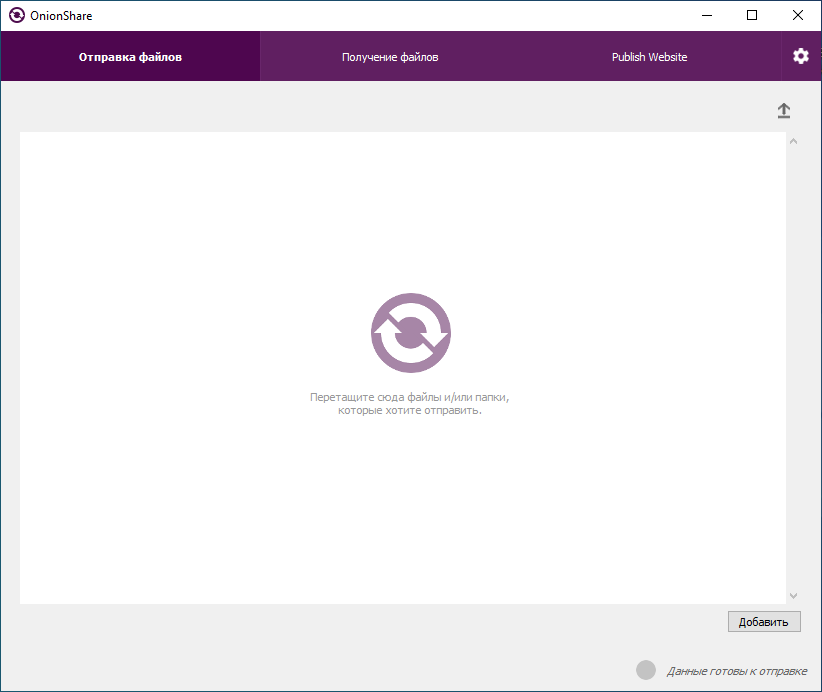
Task: Click the scrollbar down arrow
Action: click(794, 596)
